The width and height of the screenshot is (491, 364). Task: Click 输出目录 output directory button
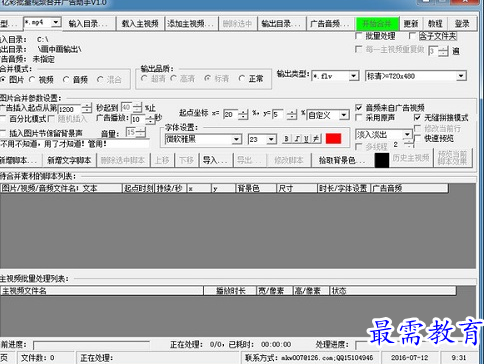coord(281,24)
